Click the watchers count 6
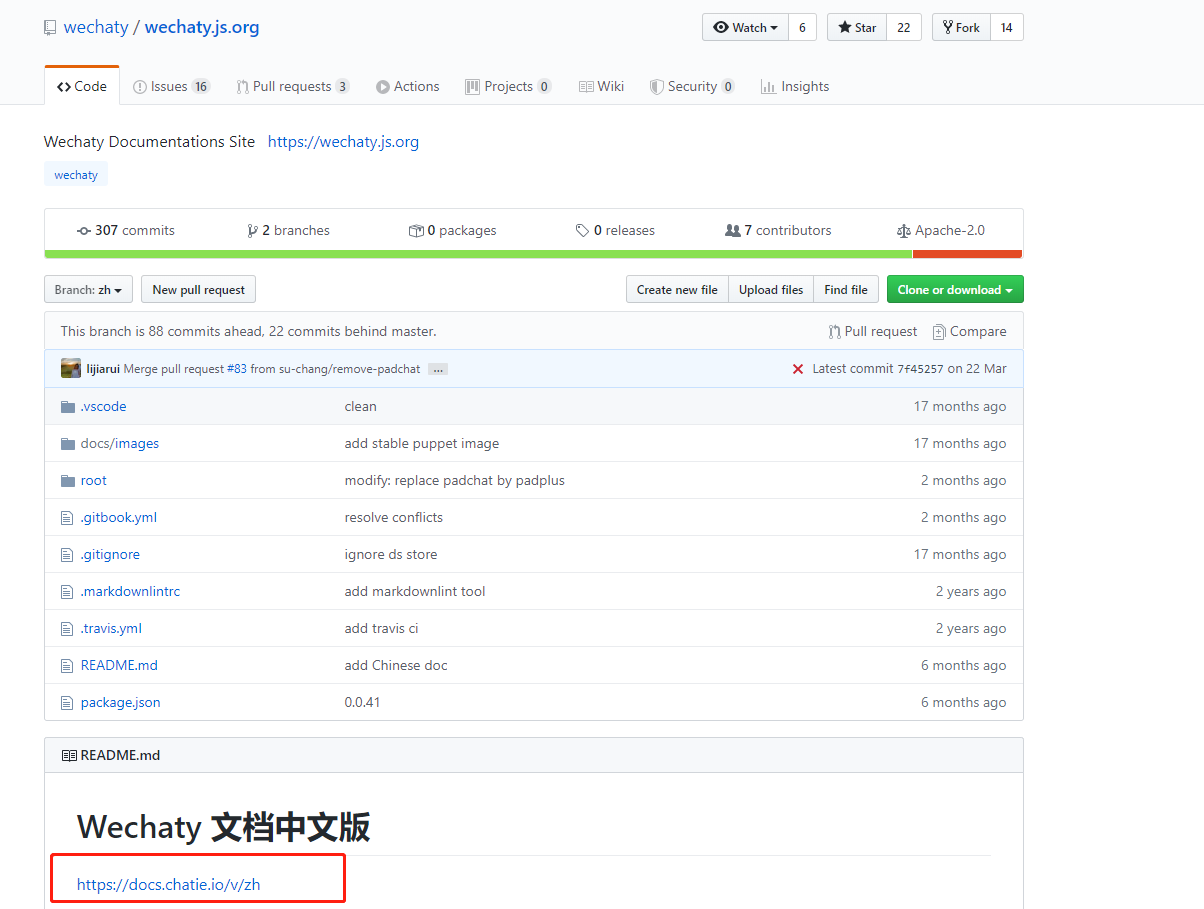This screenshot has width=1204, height=909. click(x=802, y=28)
